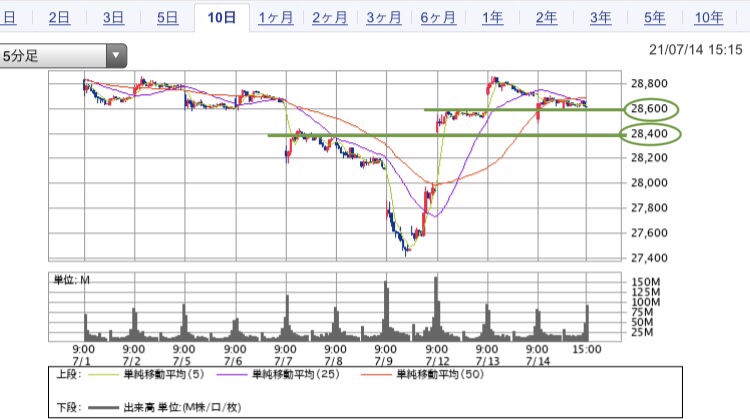Click the gray line swatch for 出来高

(103, 408)
